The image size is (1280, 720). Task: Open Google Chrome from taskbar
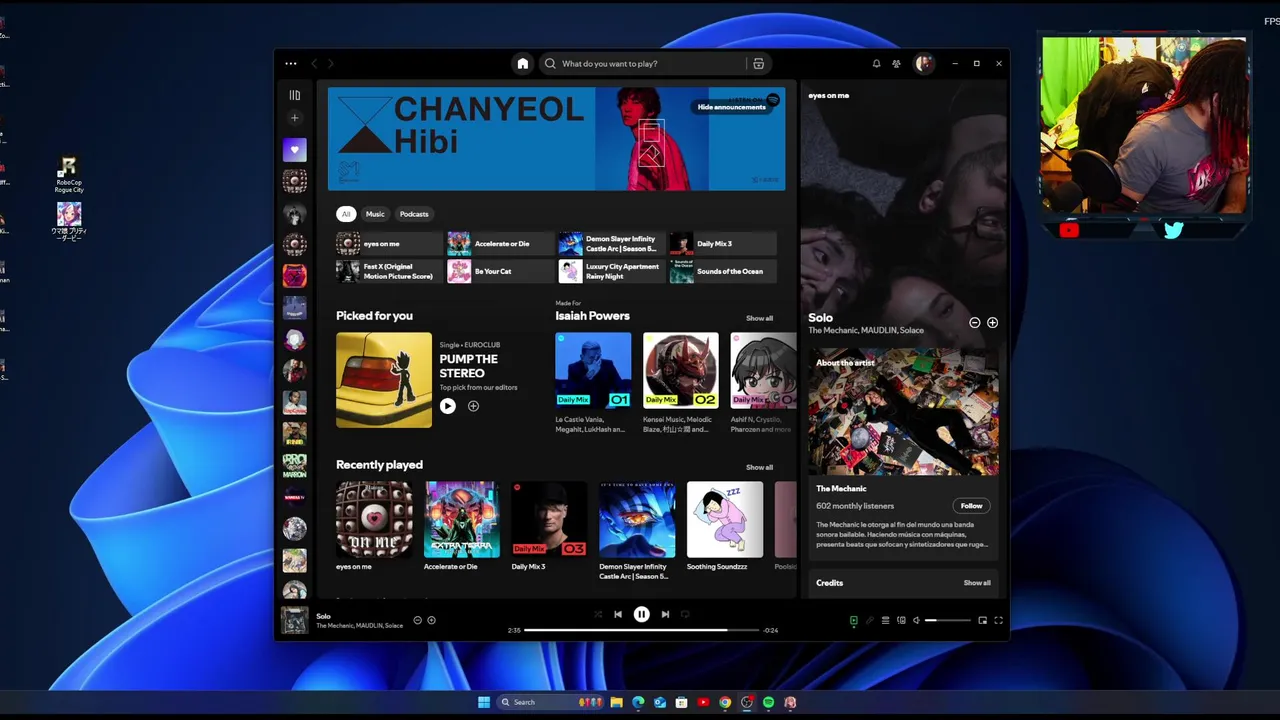pyautogui.click(x=725, y=702)
